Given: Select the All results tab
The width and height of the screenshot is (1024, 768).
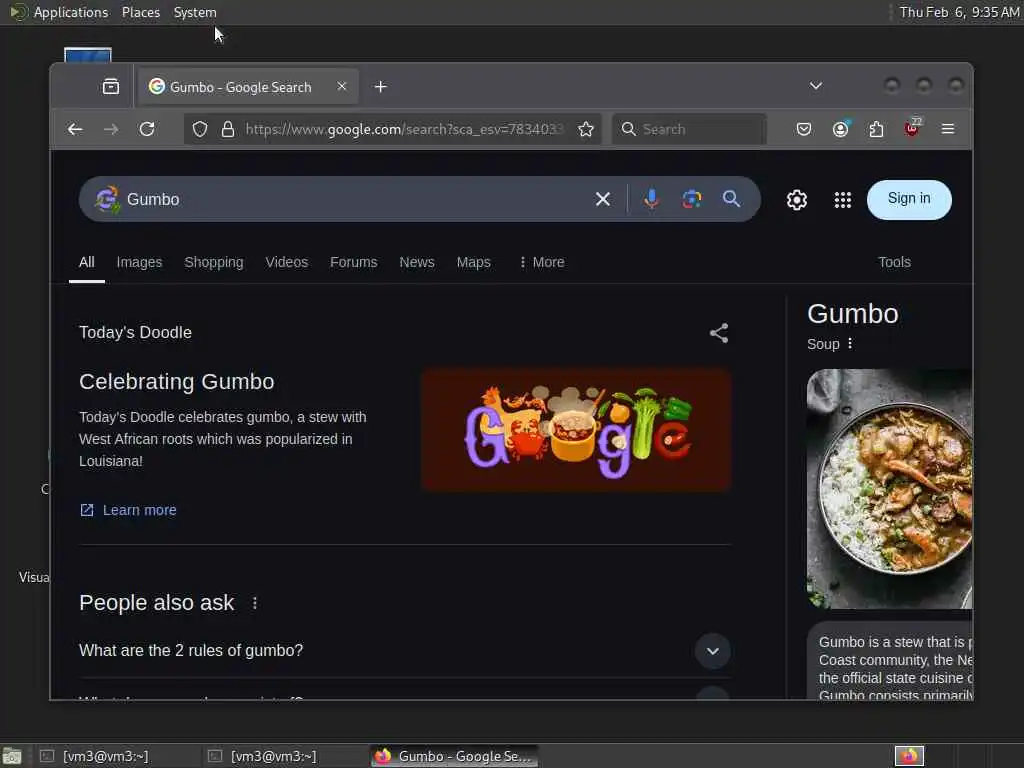Looking at the screenshot, I should point(87,262).
